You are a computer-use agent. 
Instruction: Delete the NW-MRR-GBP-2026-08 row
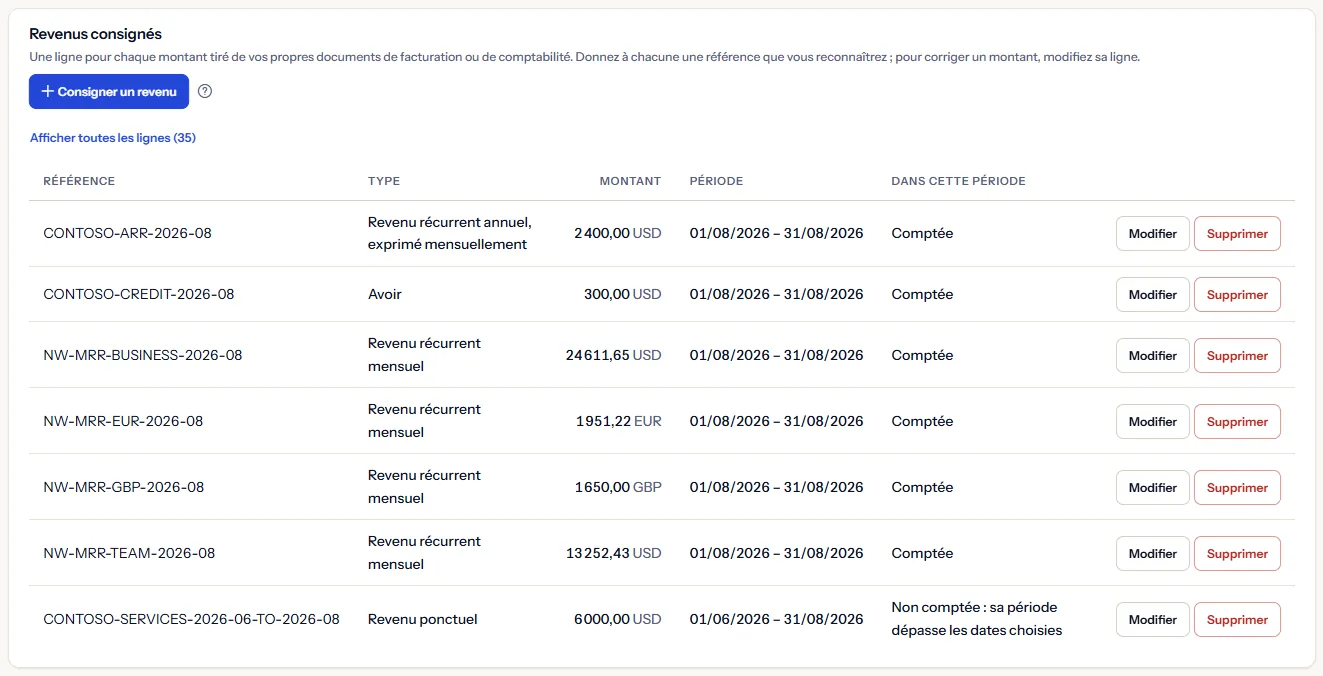[1237, 488]
